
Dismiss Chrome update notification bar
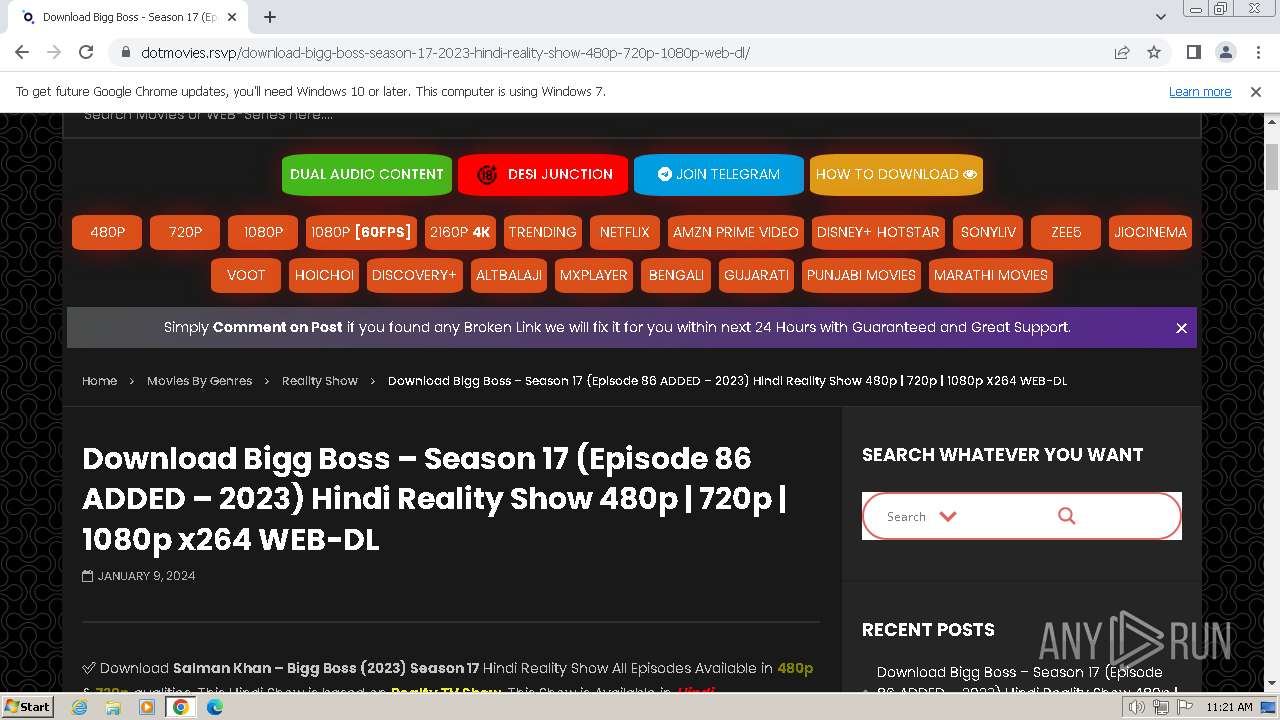[x=1256, y=91]
